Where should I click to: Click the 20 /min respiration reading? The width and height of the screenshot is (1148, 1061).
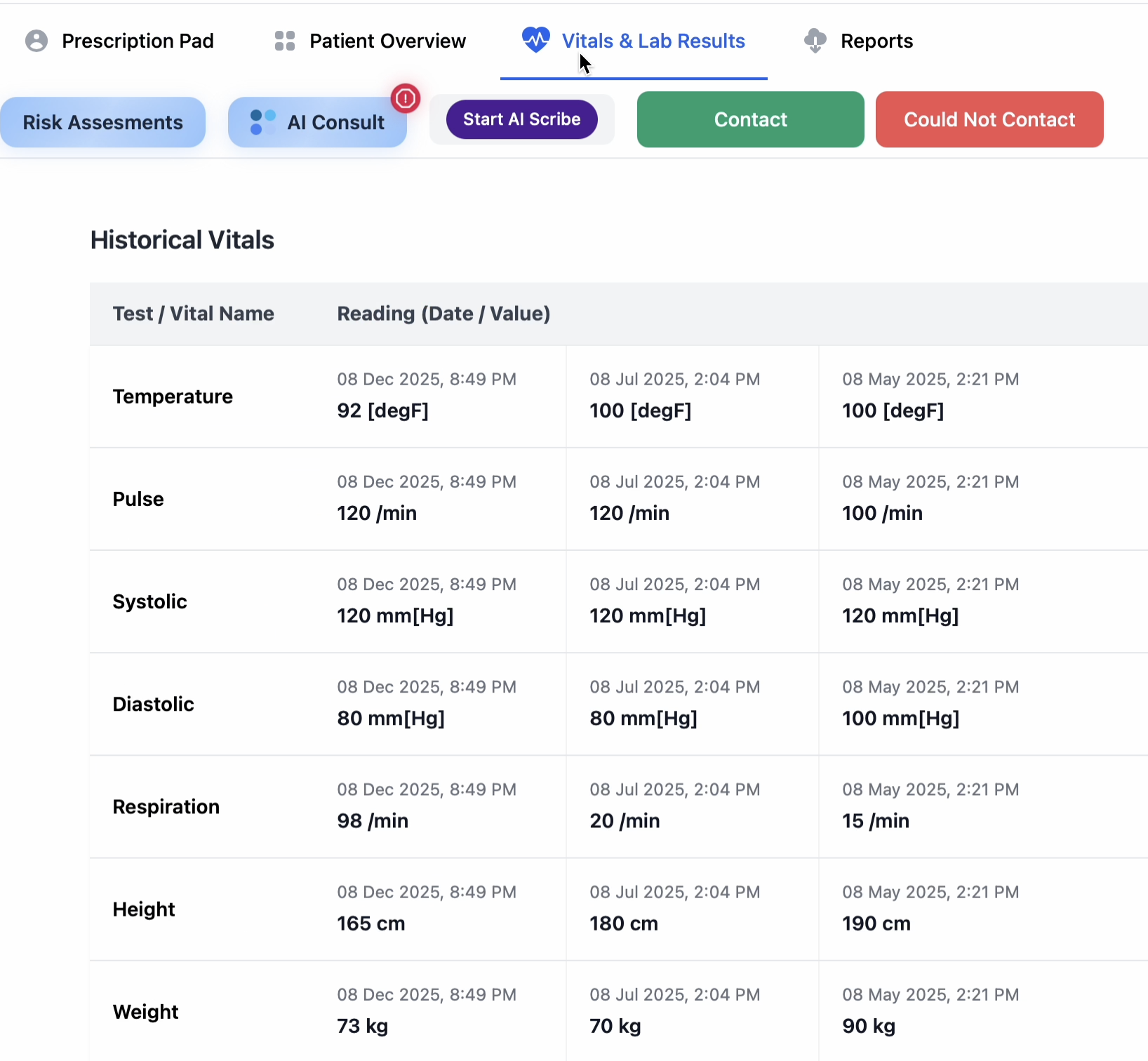(x=625, y=821)
